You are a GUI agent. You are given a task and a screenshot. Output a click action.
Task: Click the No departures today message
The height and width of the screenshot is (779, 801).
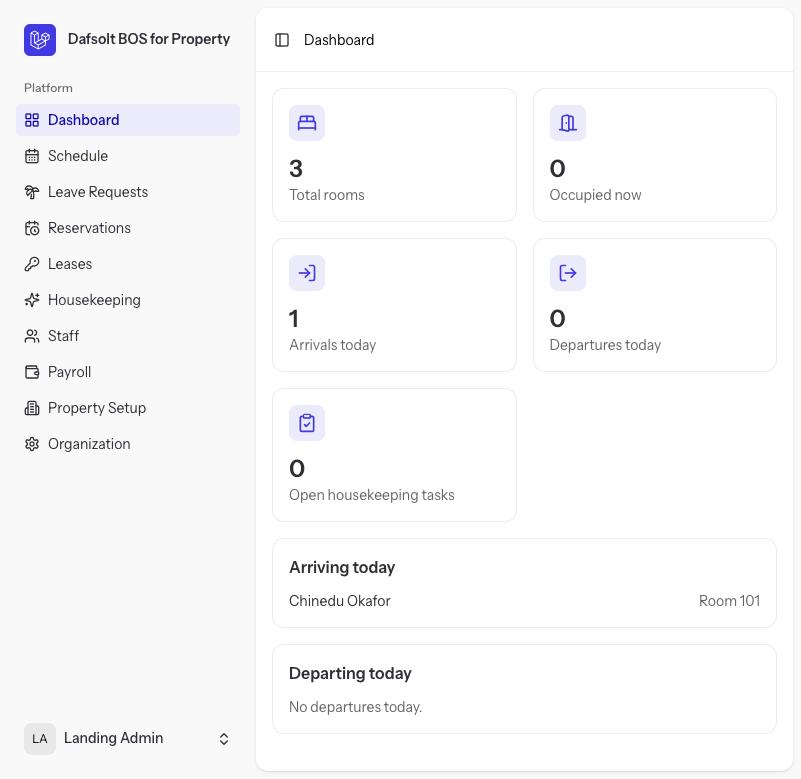355,707
